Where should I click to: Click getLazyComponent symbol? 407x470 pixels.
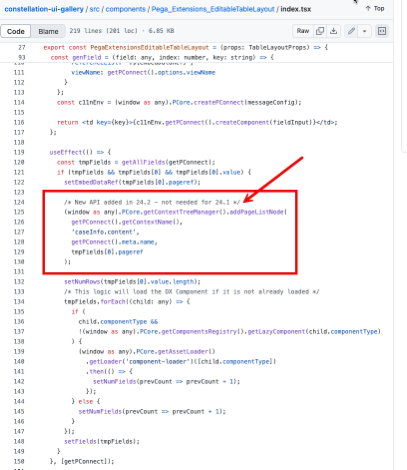point(276,332)
